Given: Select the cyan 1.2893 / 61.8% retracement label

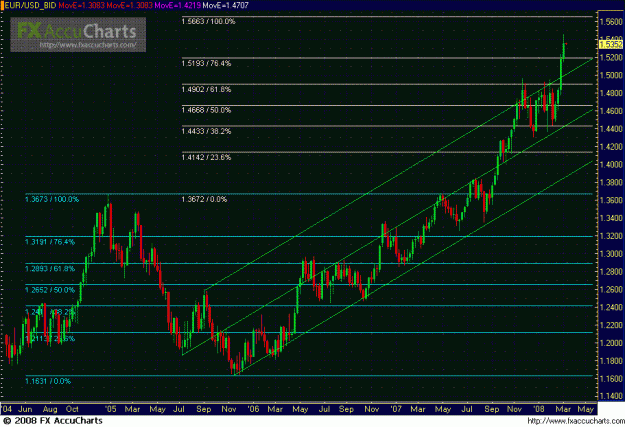Looking at the screenshot, I should tap(50, 269).
